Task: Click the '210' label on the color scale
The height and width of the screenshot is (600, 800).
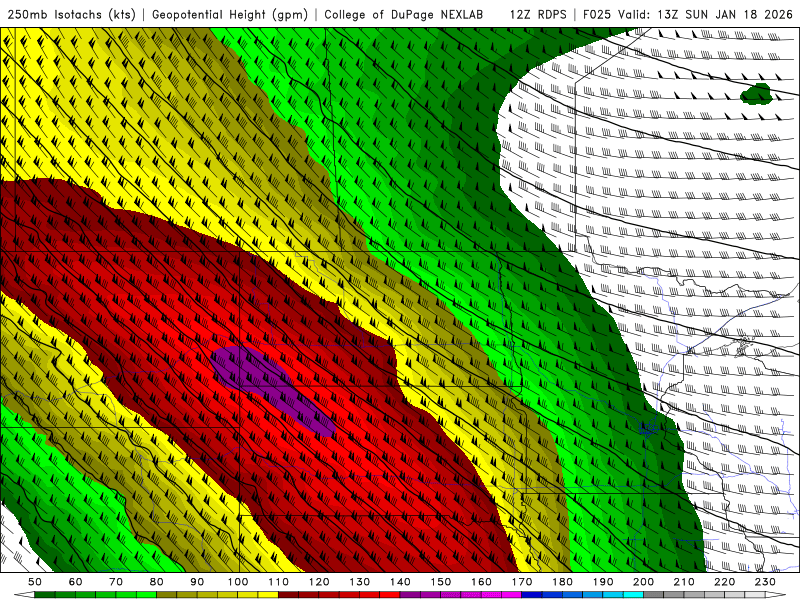Action: (684, 582)
